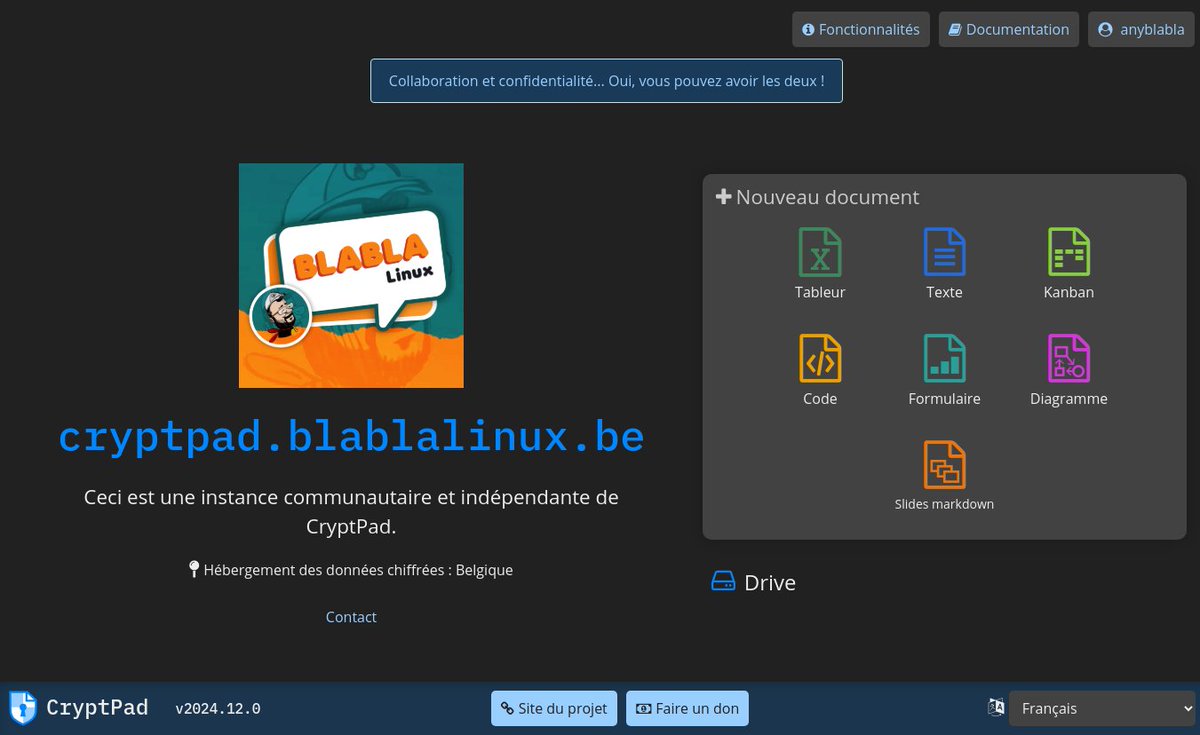Open the Documentation

(1009, 29)
